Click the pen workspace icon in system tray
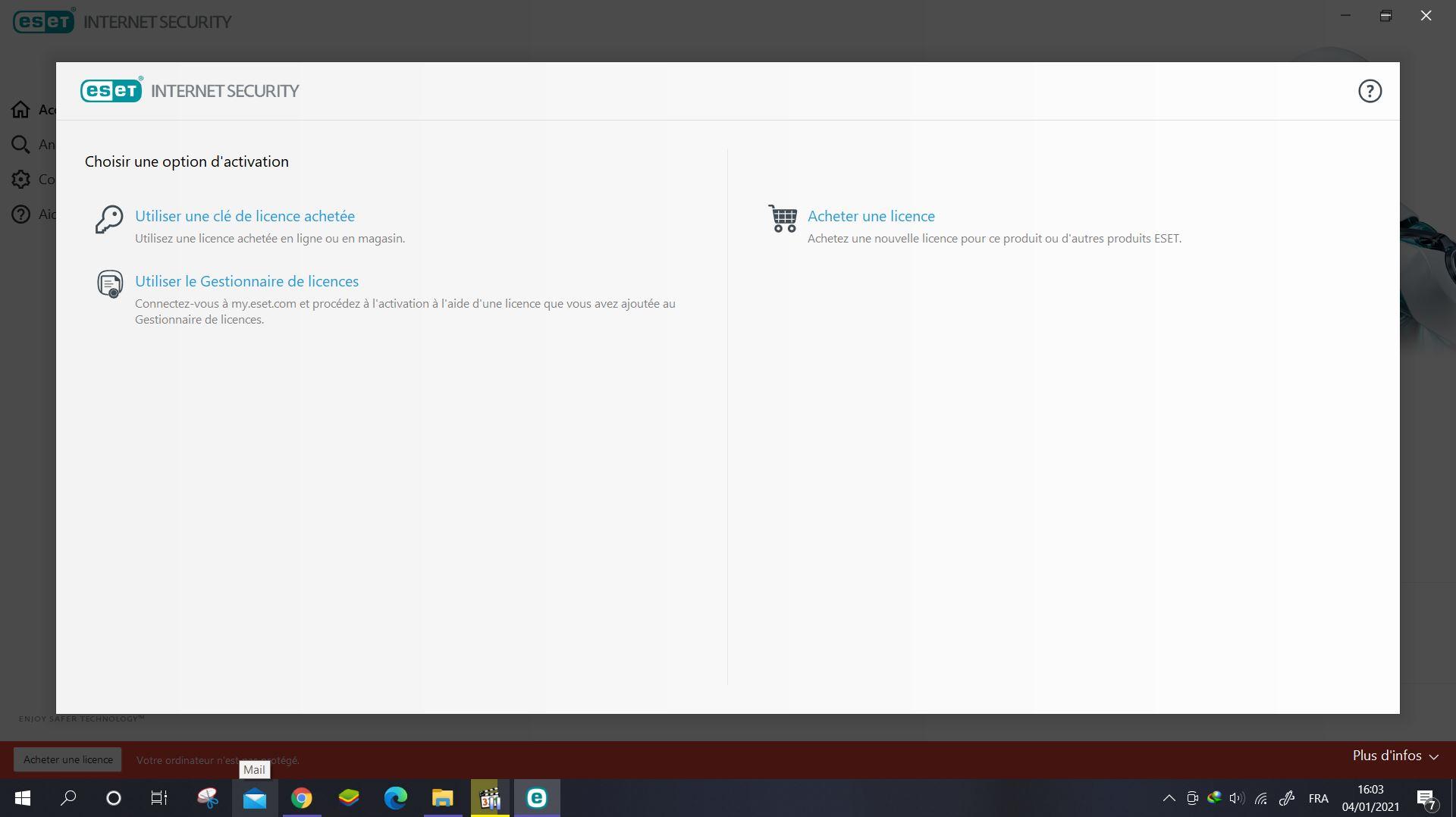This screenshot has width=1456, height=817. coord(1287,798)
